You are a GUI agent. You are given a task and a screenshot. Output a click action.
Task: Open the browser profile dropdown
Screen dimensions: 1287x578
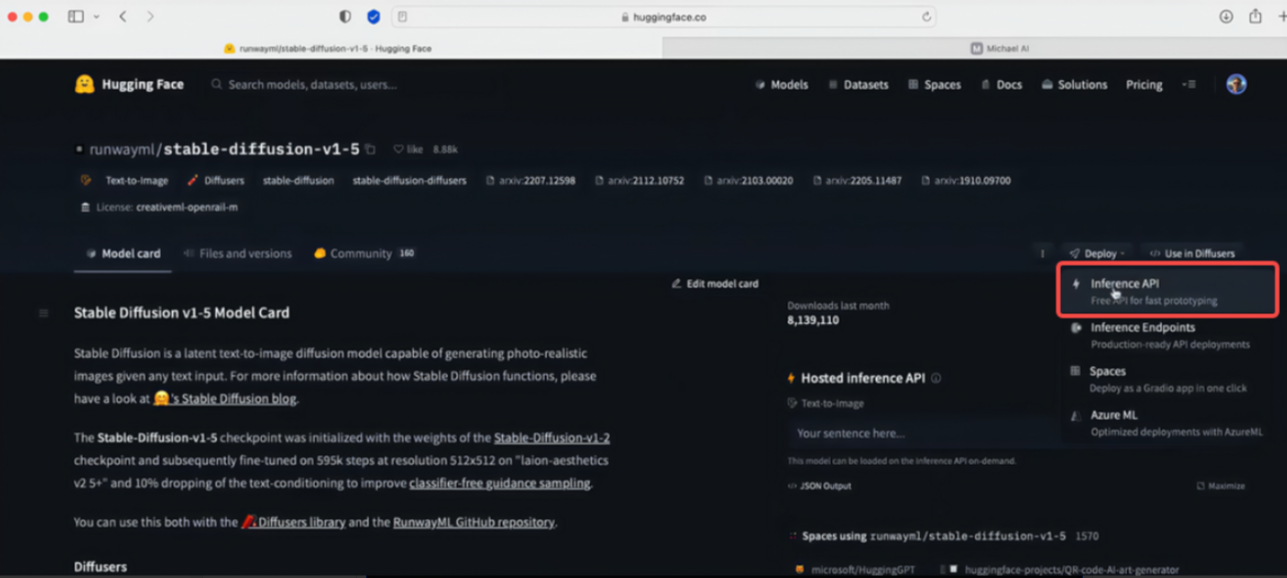pyautogui.click(x=1236, y=84)
